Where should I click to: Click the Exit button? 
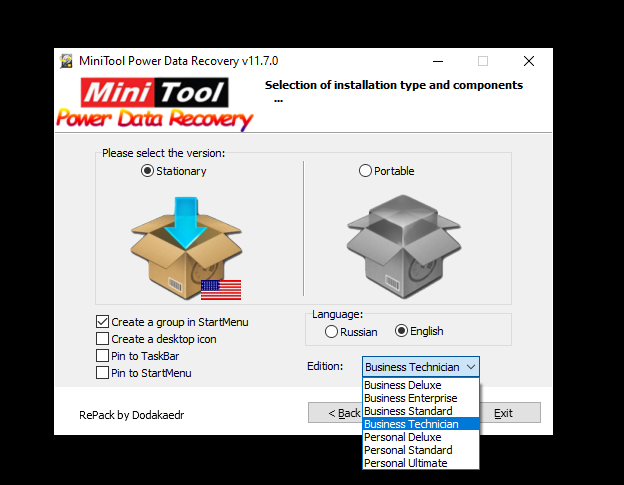click(x=510, y=413)
